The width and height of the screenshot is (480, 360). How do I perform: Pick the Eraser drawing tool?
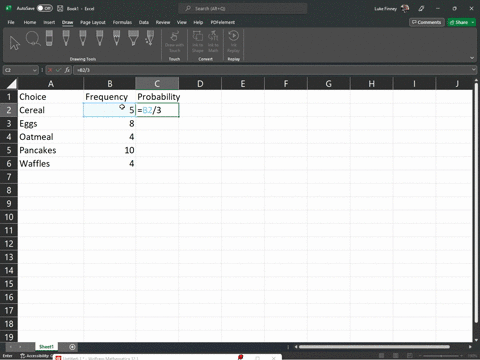tap(49, 38)
